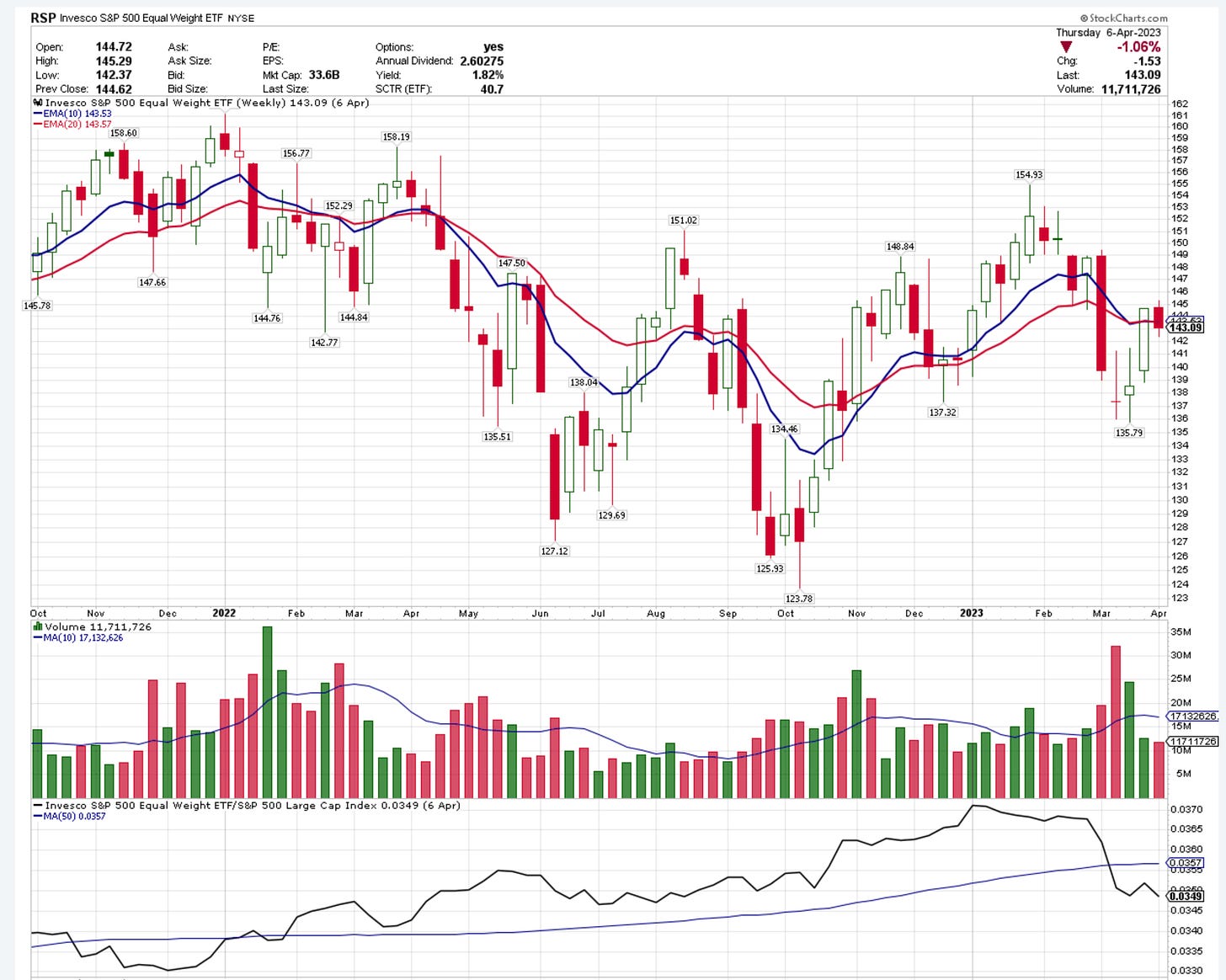Select the EMA(10) 143.53 legend entry
The height and width of the screenshot is (980, 1226).
pyautogui.click(x=72, y=114)
